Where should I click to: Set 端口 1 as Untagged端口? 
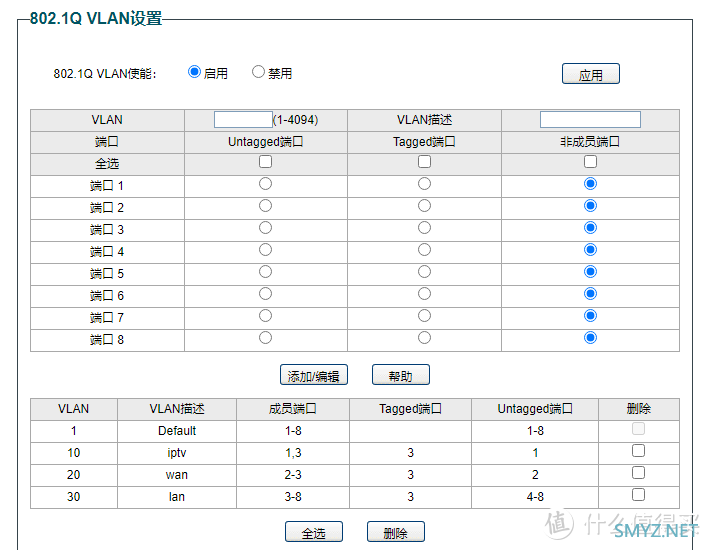[265, 184]
